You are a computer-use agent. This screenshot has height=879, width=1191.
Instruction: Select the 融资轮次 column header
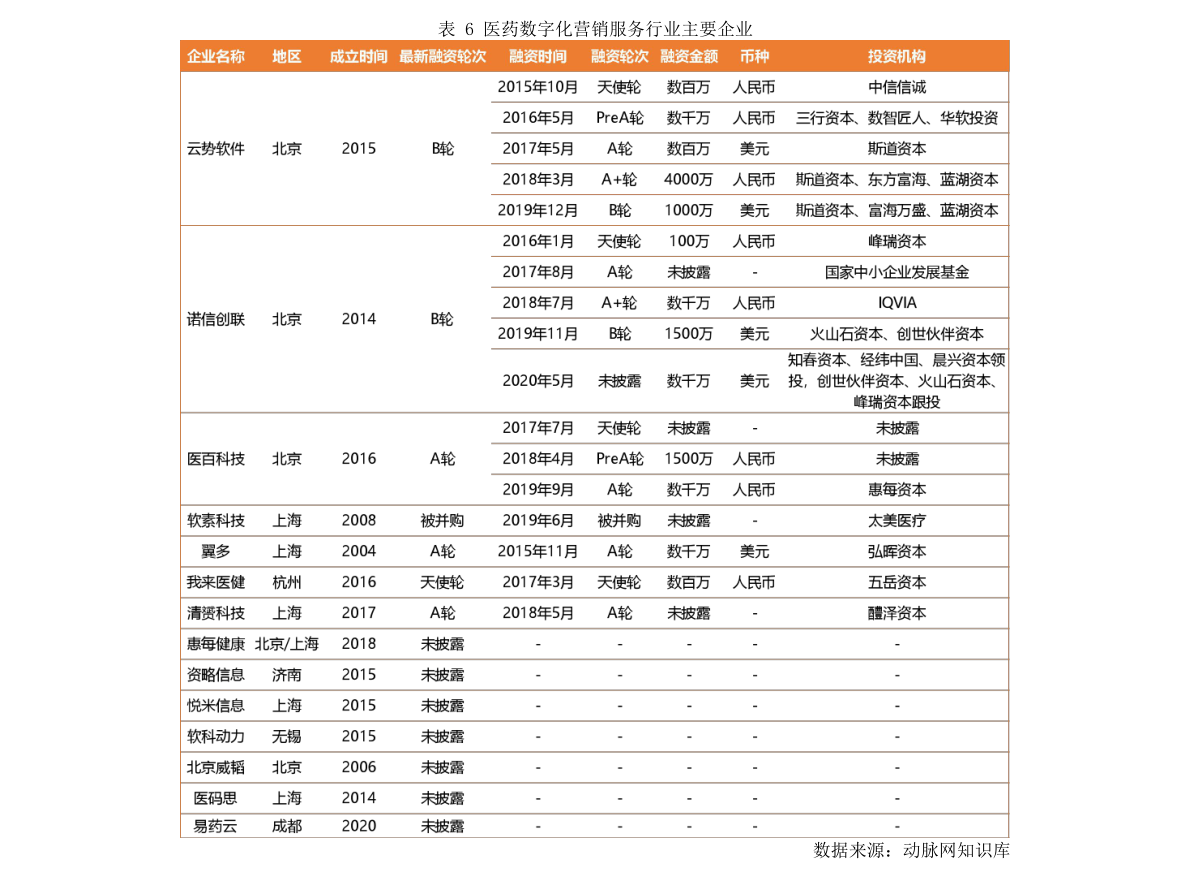619,57
